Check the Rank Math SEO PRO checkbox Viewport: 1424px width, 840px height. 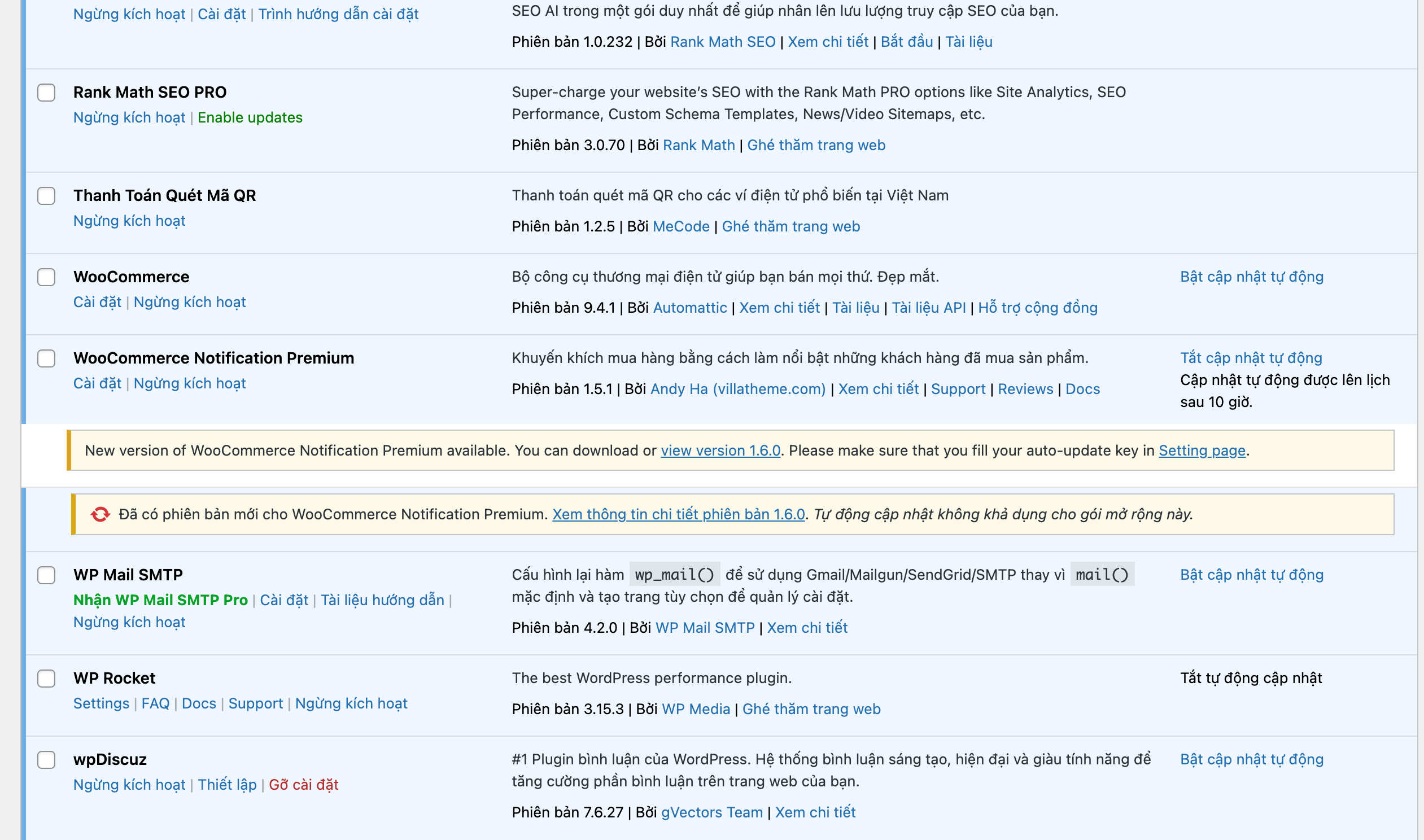coord(46,94)
